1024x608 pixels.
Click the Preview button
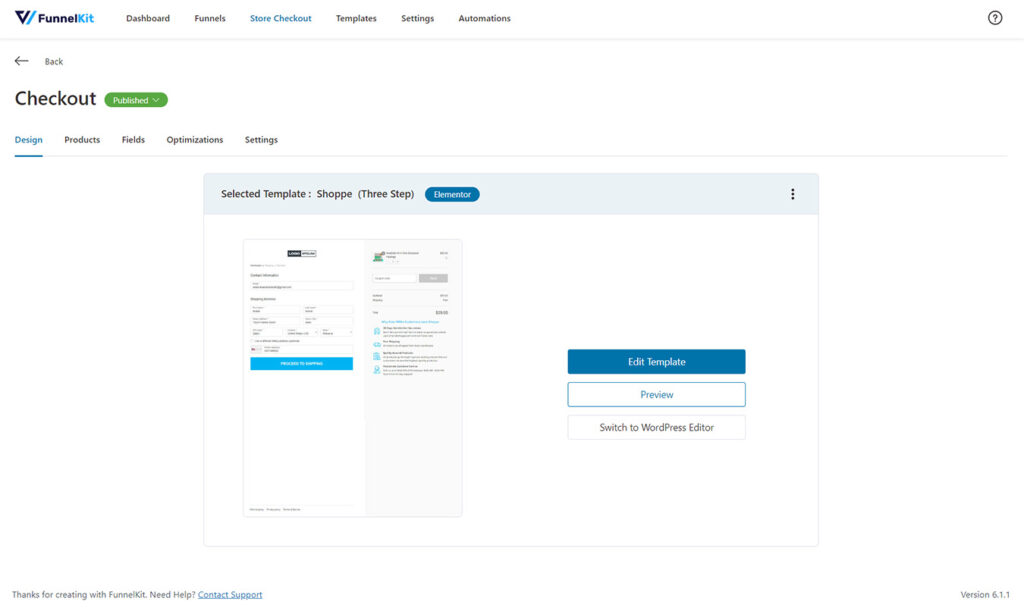[656, 394]
